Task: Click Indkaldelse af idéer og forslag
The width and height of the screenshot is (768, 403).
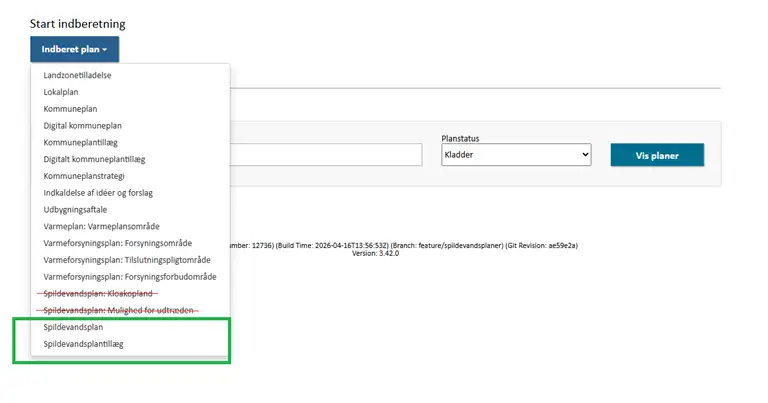Action: [97, 193]
